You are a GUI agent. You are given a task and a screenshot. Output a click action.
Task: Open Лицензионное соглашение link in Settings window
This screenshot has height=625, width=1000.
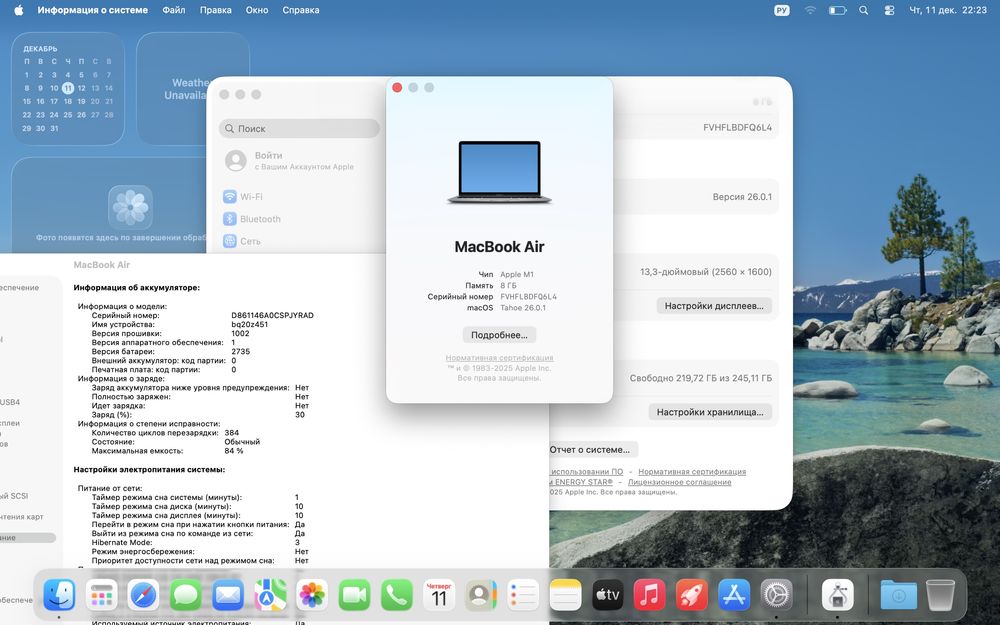[x=679, y=482]
